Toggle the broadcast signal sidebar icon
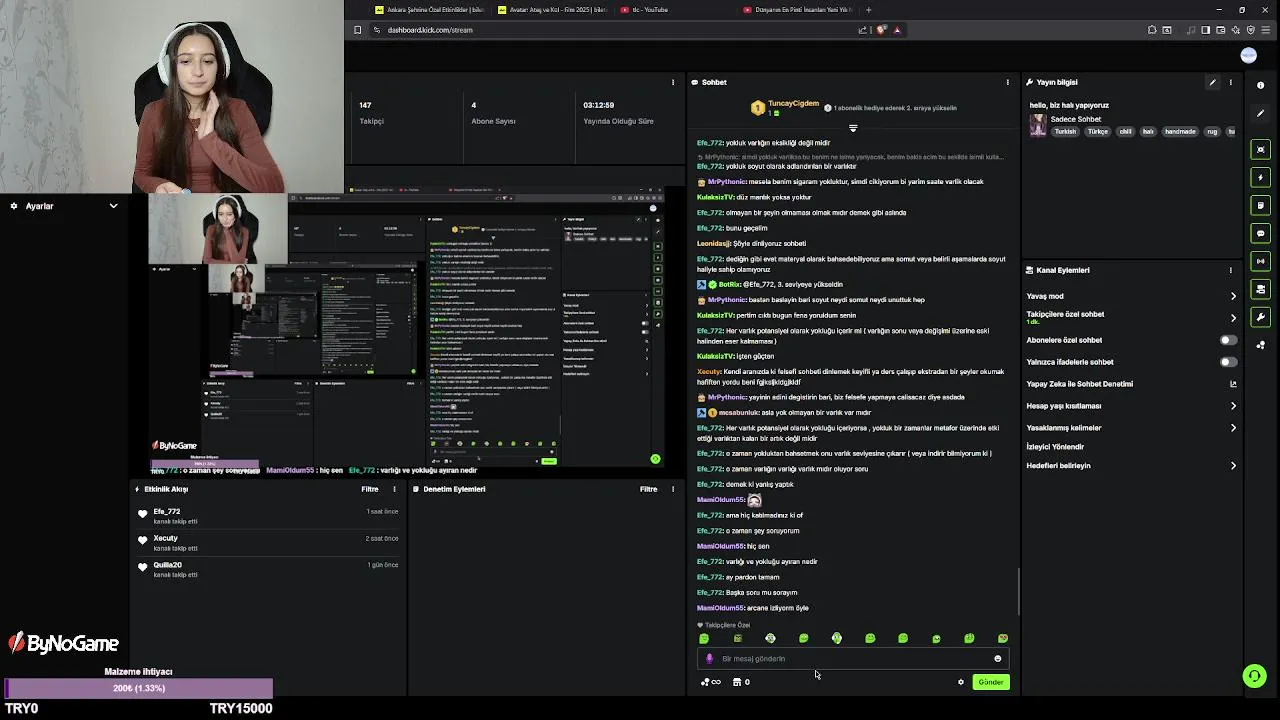The width and height of the screenshot is (1280, 720). click(x=1261, y=261)
